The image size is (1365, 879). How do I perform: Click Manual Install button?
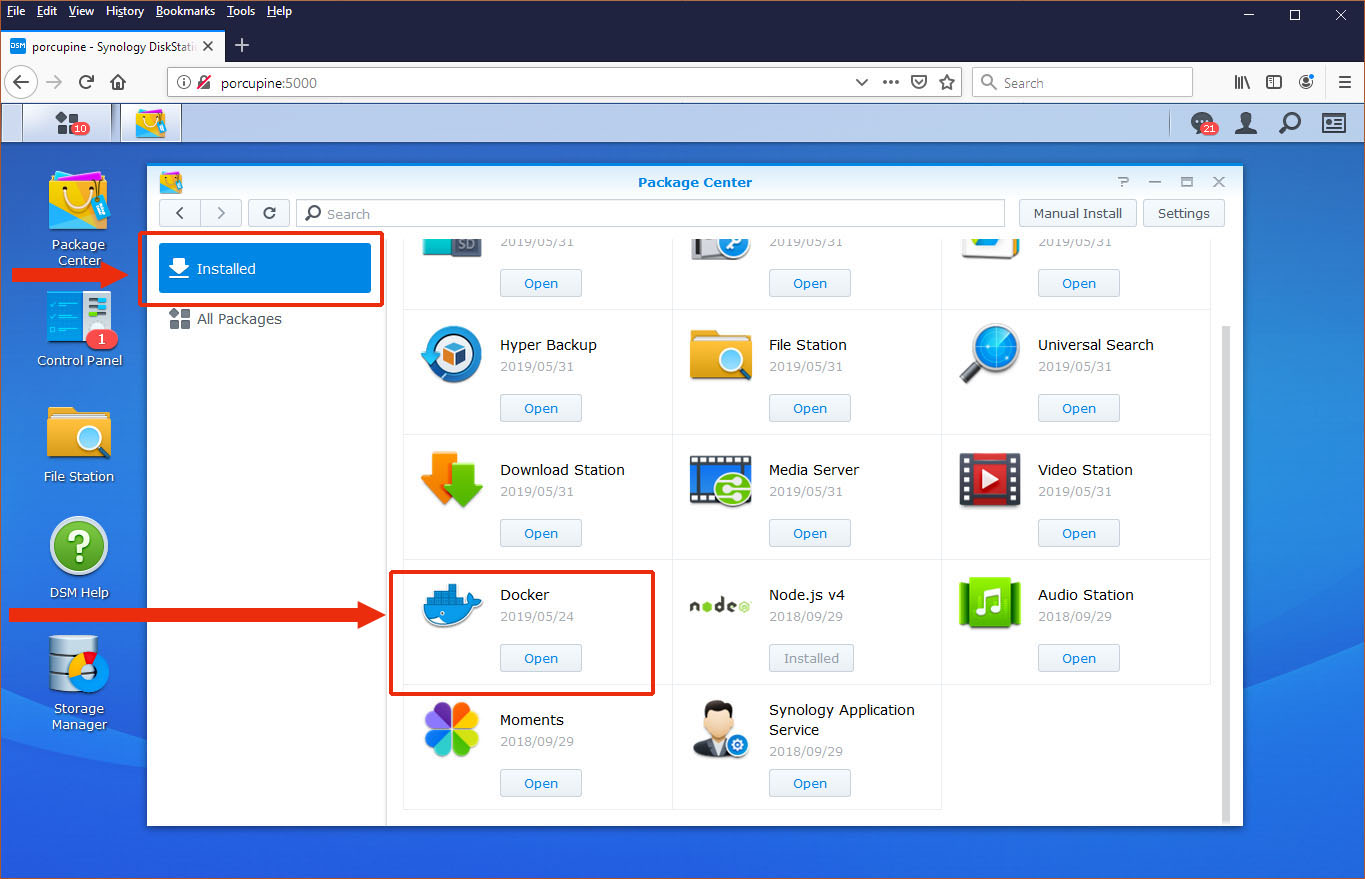(1077, 213)
